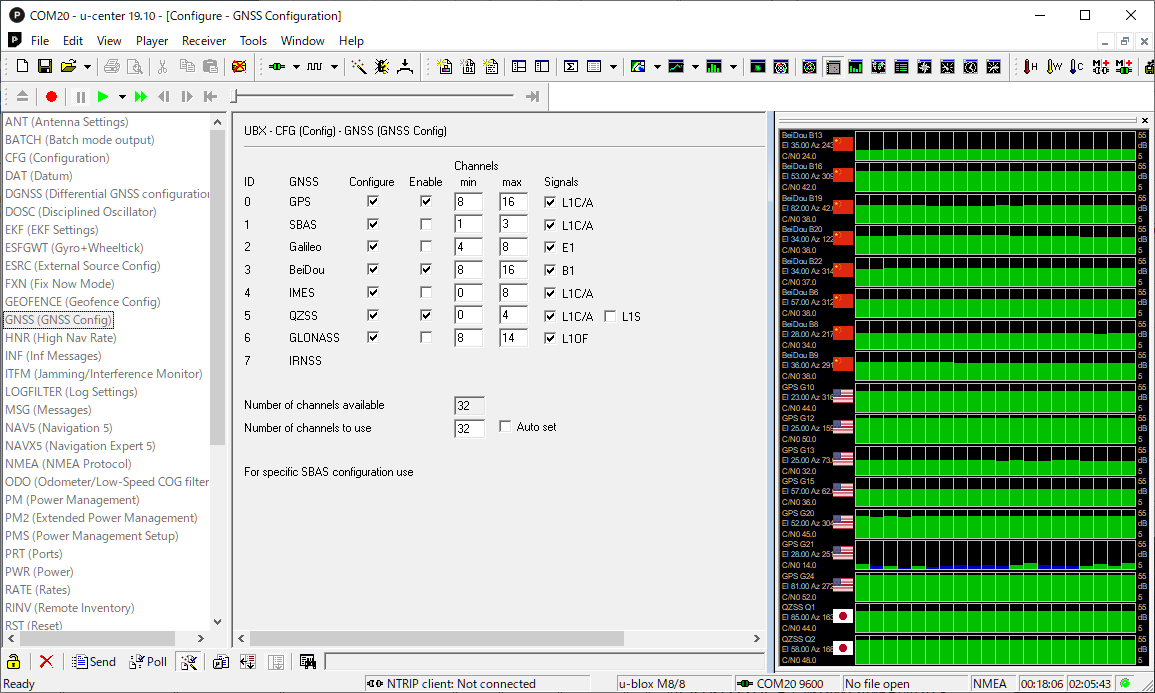Click the Eject log file icon
Viewport: 1155px width, 693px height.
[22, 96]
